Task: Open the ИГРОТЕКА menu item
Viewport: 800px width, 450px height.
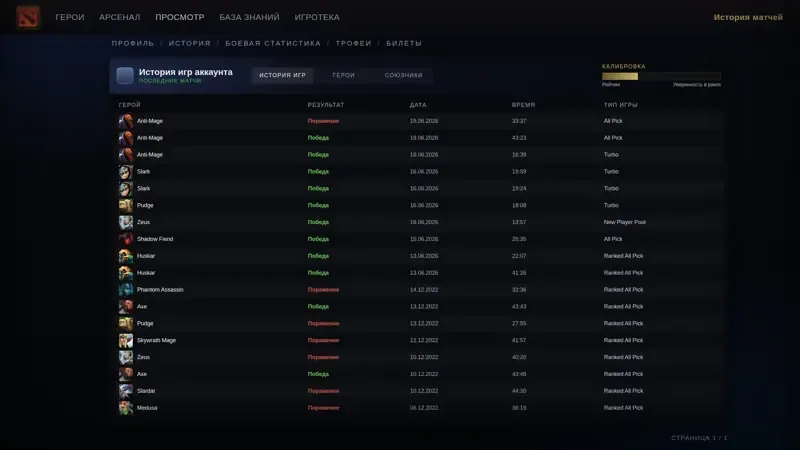Action: 317,17
